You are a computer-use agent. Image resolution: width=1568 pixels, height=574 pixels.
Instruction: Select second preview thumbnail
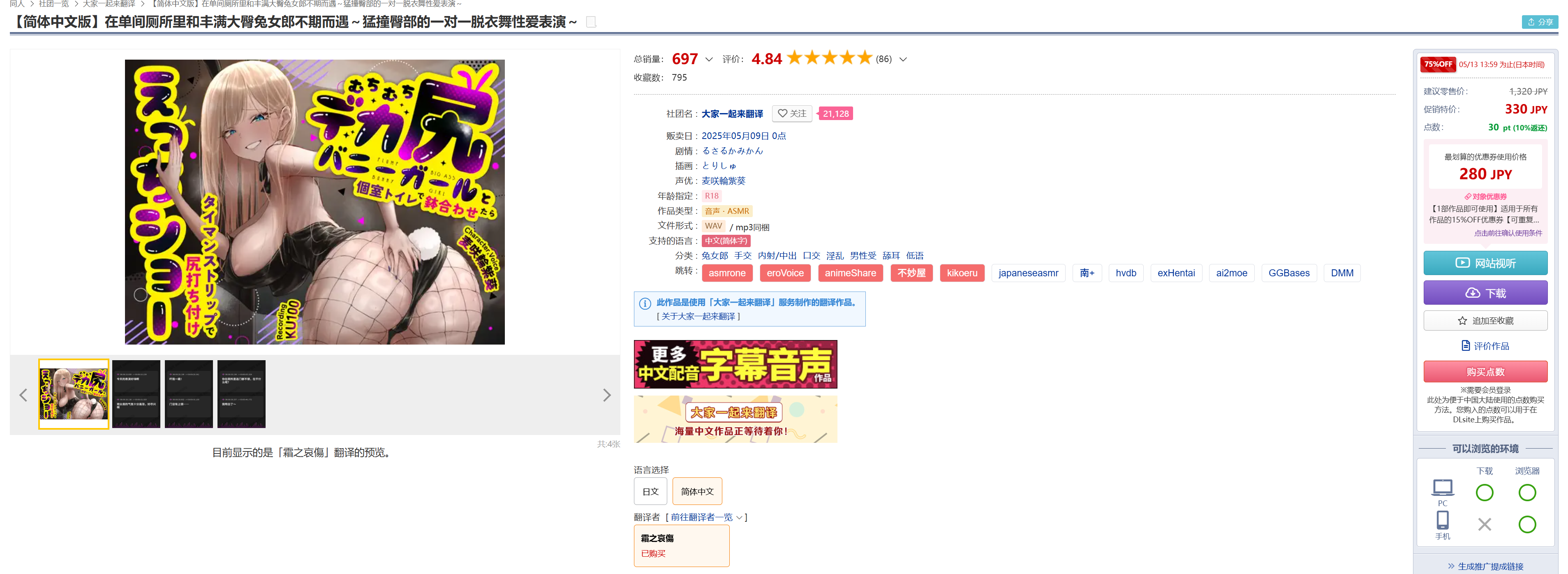click(x=136, y=394)
